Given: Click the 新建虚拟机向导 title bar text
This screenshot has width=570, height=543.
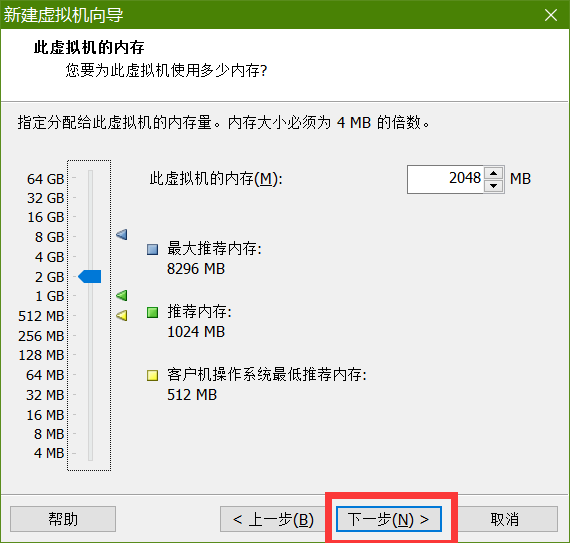Looking at the screenshot, I should point(64,15).
